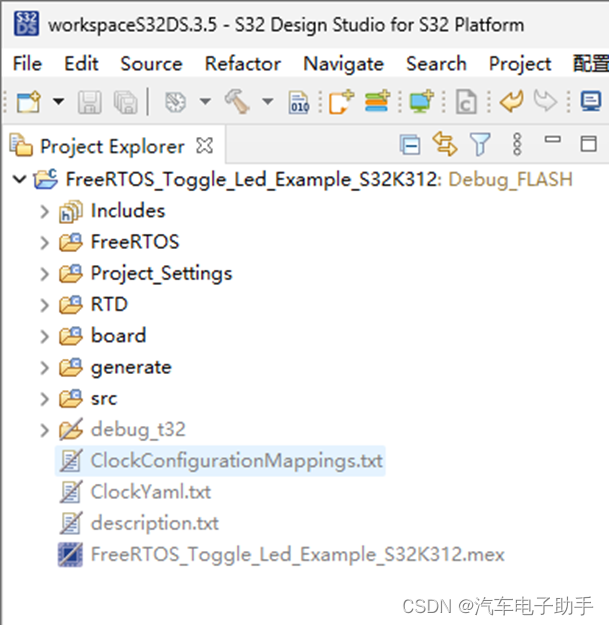This screenshot has width=609, height=625.
Task: Expand the Includes node
Action: pos(44,212)
